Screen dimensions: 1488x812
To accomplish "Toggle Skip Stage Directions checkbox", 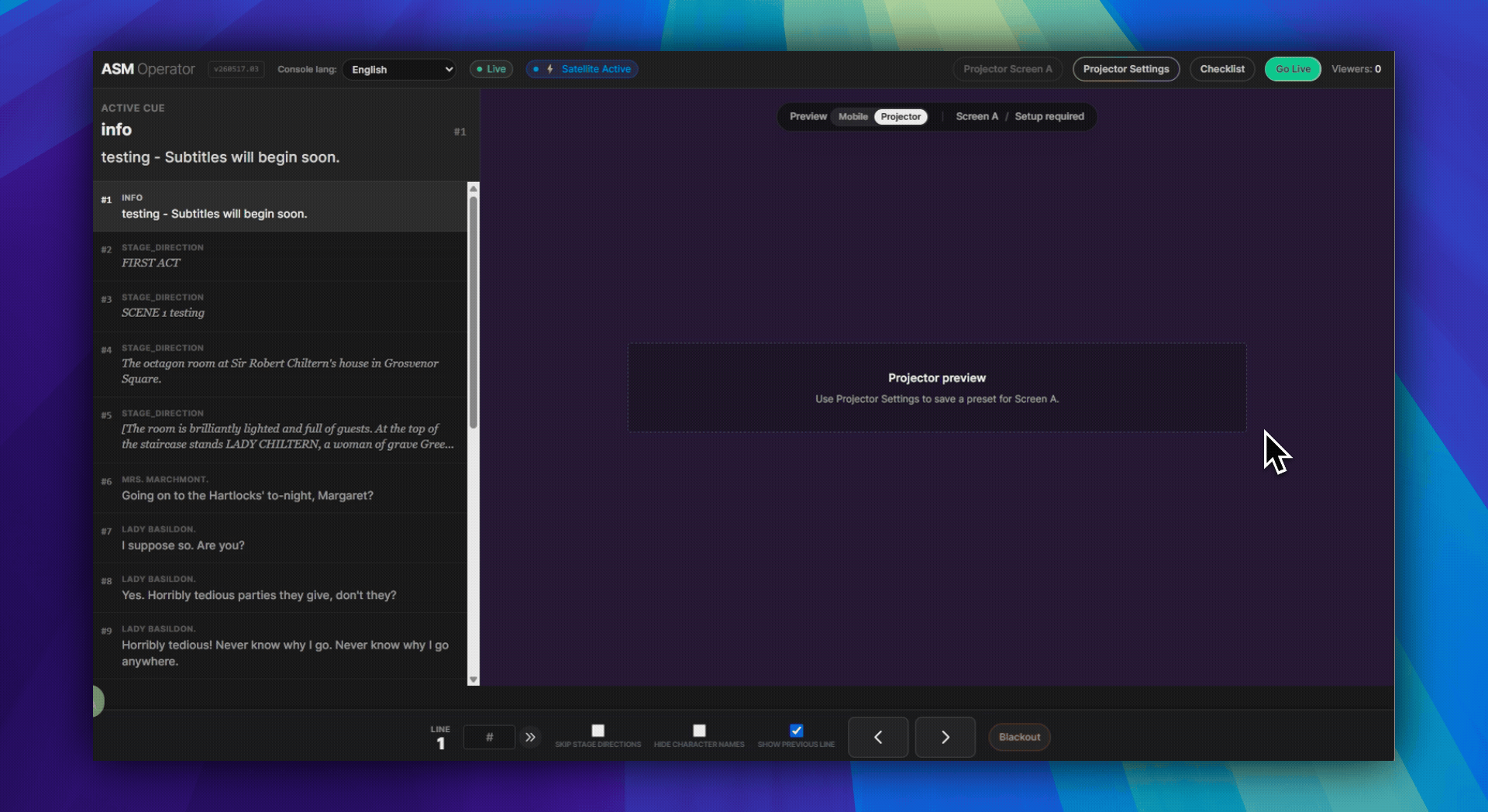I will point(598,731).
